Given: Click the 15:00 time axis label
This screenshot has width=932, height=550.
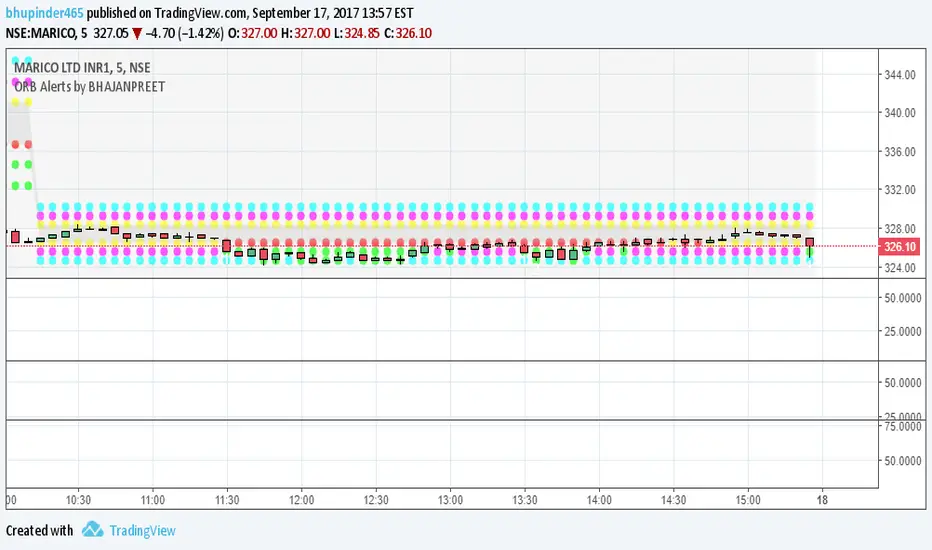Looking at the screenshot, I should [748, 500].
